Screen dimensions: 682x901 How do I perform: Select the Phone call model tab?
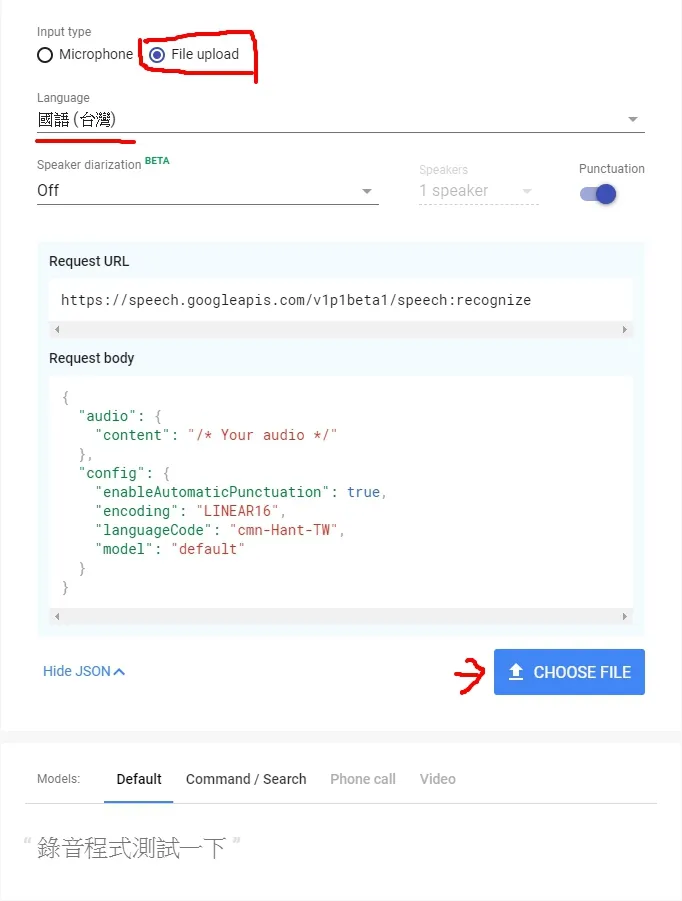[x=363, y=779]
